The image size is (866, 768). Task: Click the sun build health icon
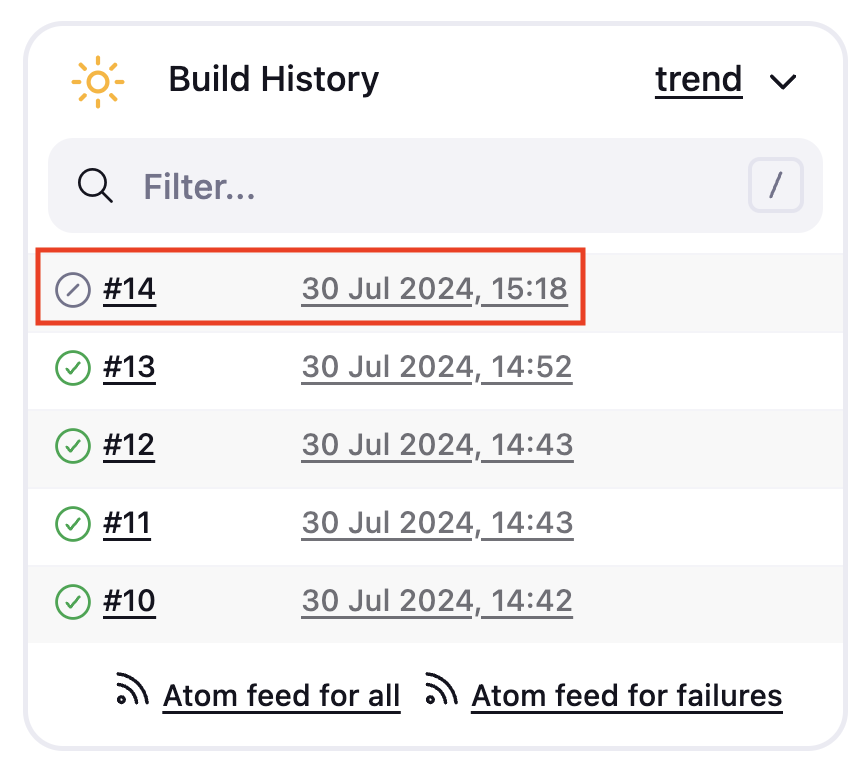tap(98, 82)
